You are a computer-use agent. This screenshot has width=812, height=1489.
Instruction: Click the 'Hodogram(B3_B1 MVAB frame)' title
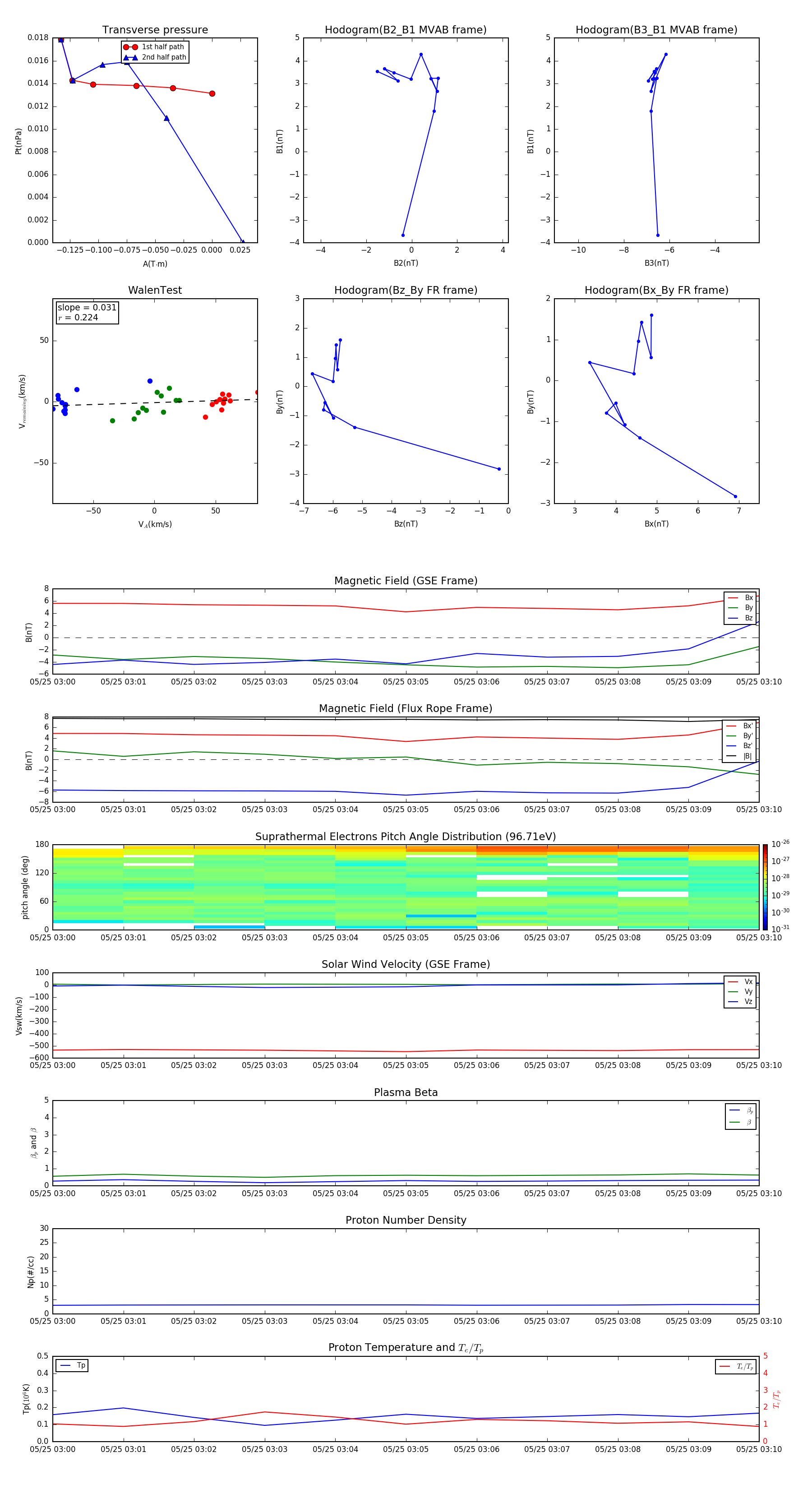(x=656, y=30)
